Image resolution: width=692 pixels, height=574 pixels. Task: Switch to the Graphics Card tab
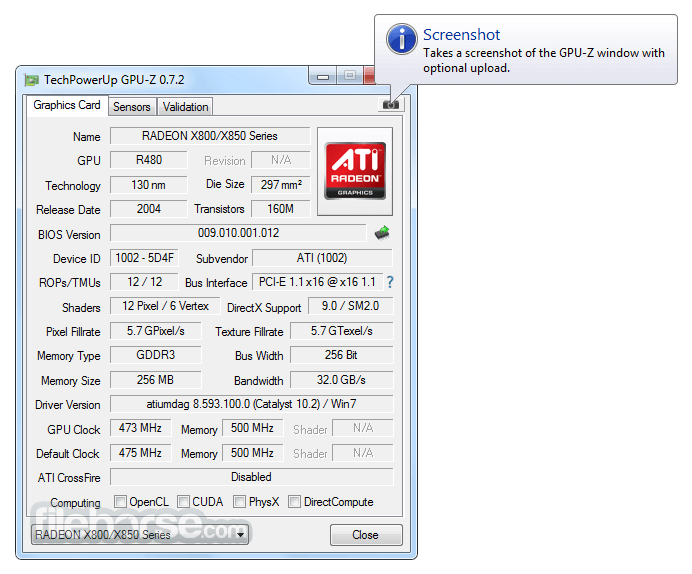[x=67, y=105]
